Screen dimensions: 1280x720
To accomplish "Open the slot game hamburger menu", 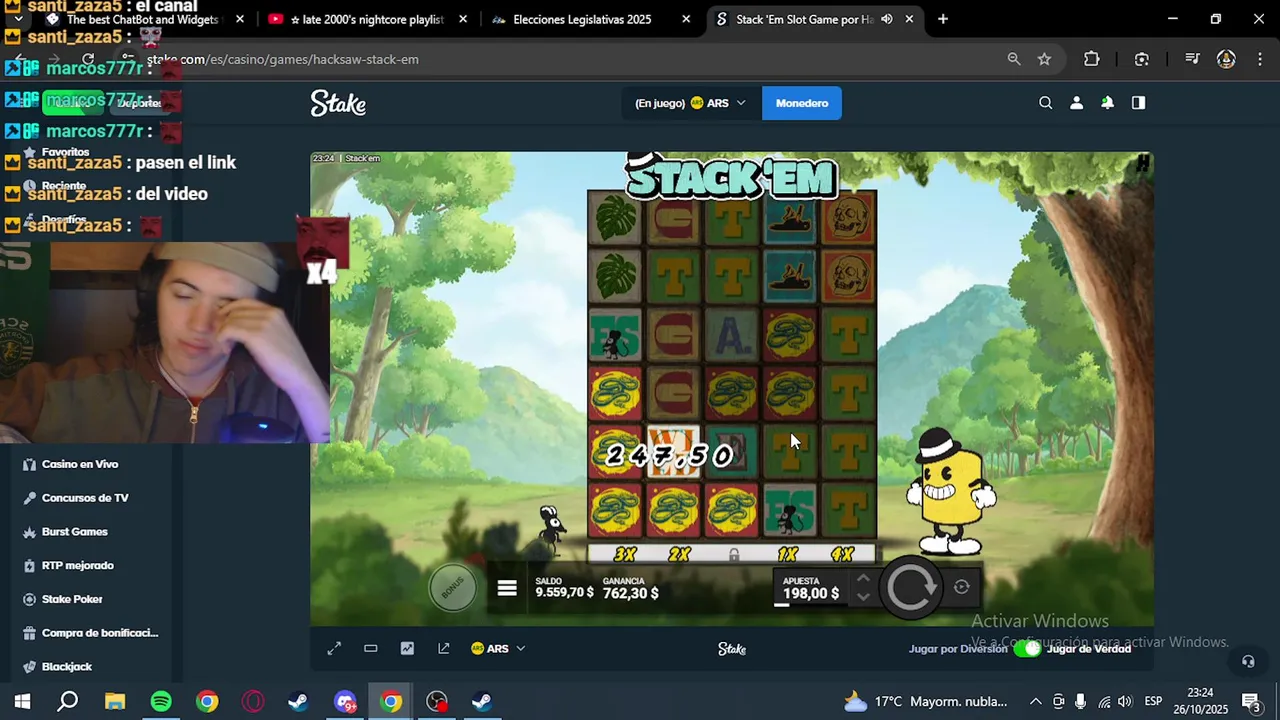I will pyautogui.click(x=507, y=589).
